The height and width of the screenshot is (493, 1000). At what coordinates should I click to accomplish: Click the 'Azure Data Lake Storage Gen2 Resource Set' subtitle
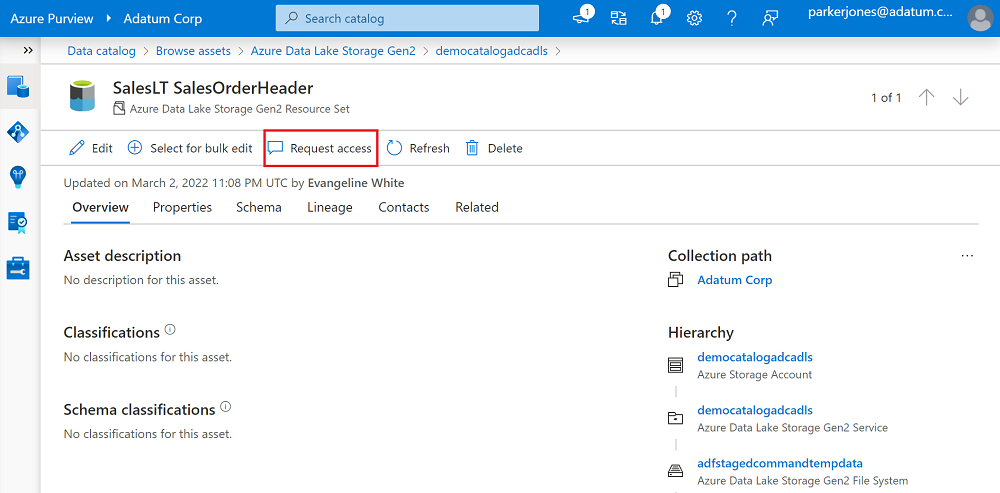click(239, 109)
